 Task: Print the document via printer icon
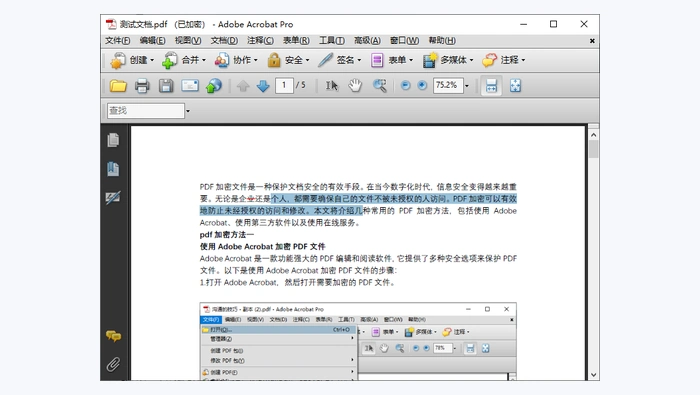click(x=142, y=86)
